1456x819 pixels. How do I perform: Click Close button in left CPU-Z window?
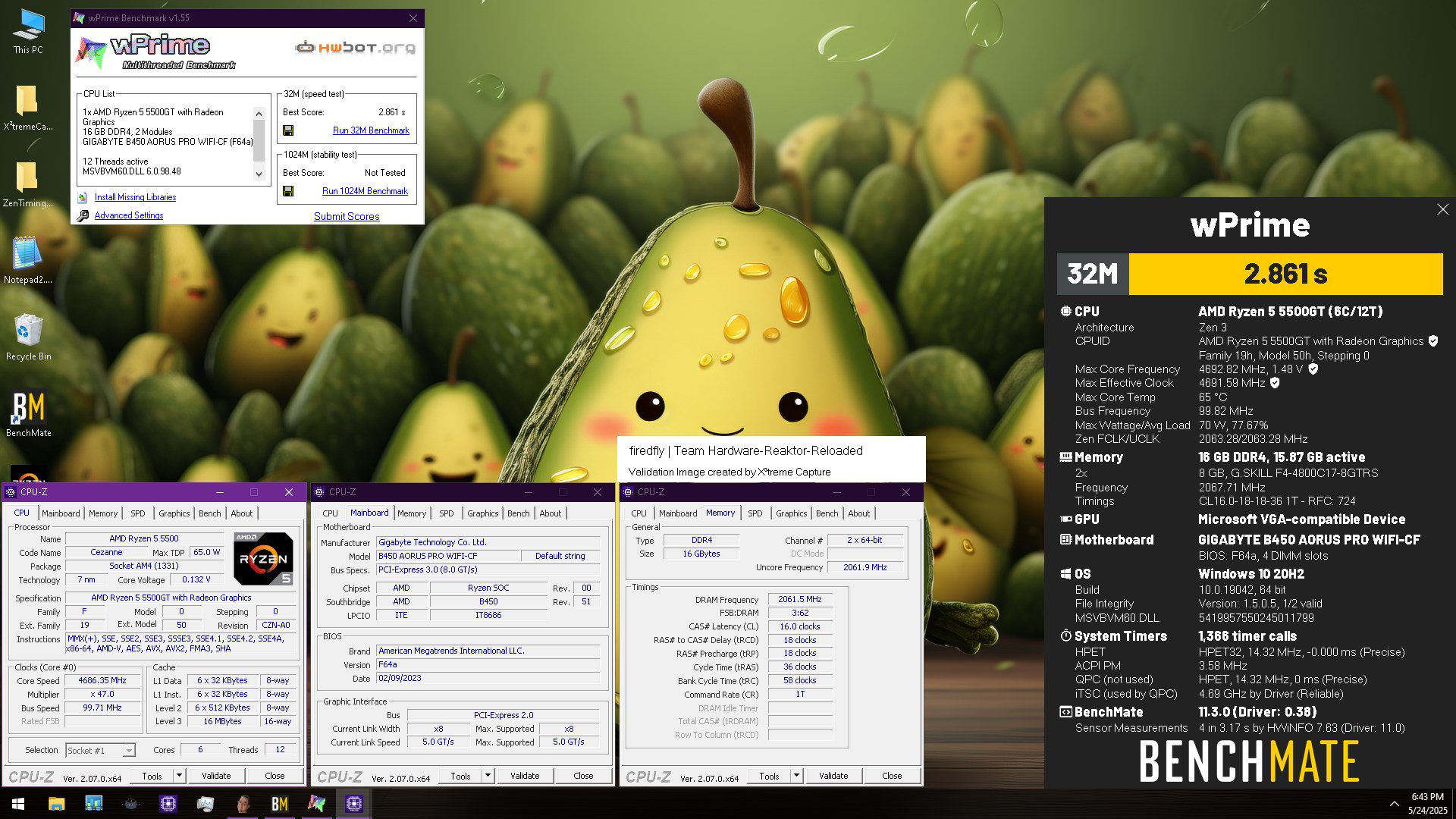point(275,776)
